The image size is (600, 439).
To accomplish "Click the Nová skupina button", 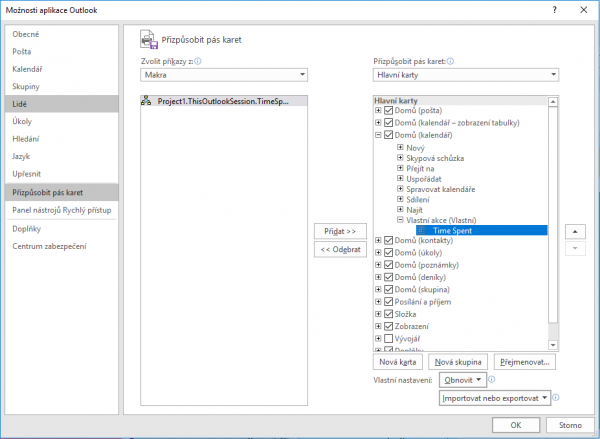I will coord(458,362).
